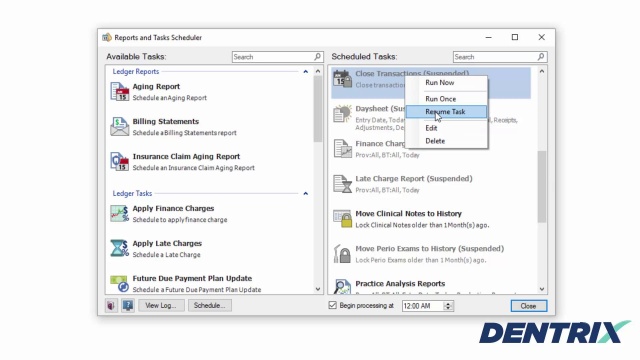Select 'Move Perio Exams to History (Suspended)' text
This screenshot has width=640, height=360.
point(429,249)
